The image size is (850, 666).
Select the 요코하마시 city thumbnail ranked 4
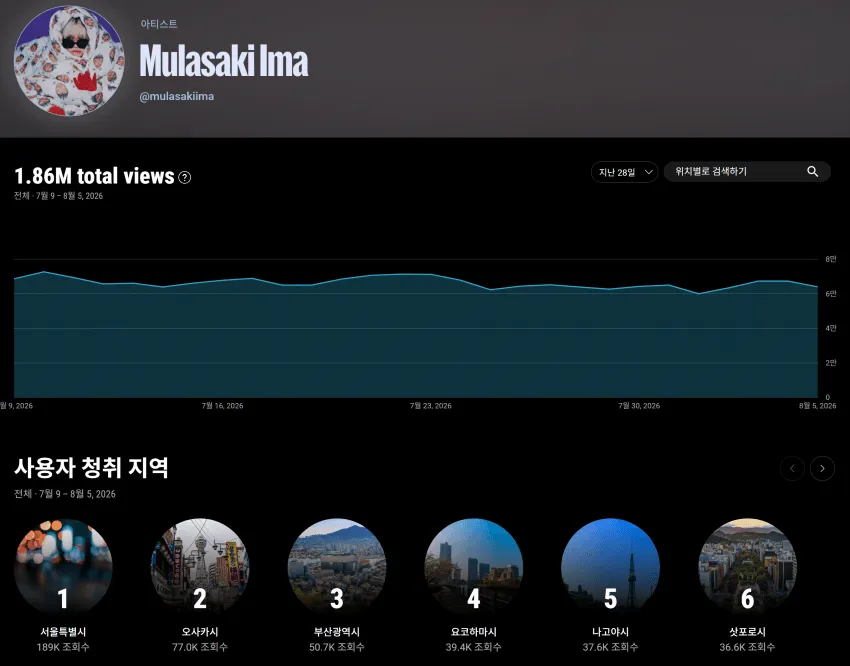(x=473, y=567)
